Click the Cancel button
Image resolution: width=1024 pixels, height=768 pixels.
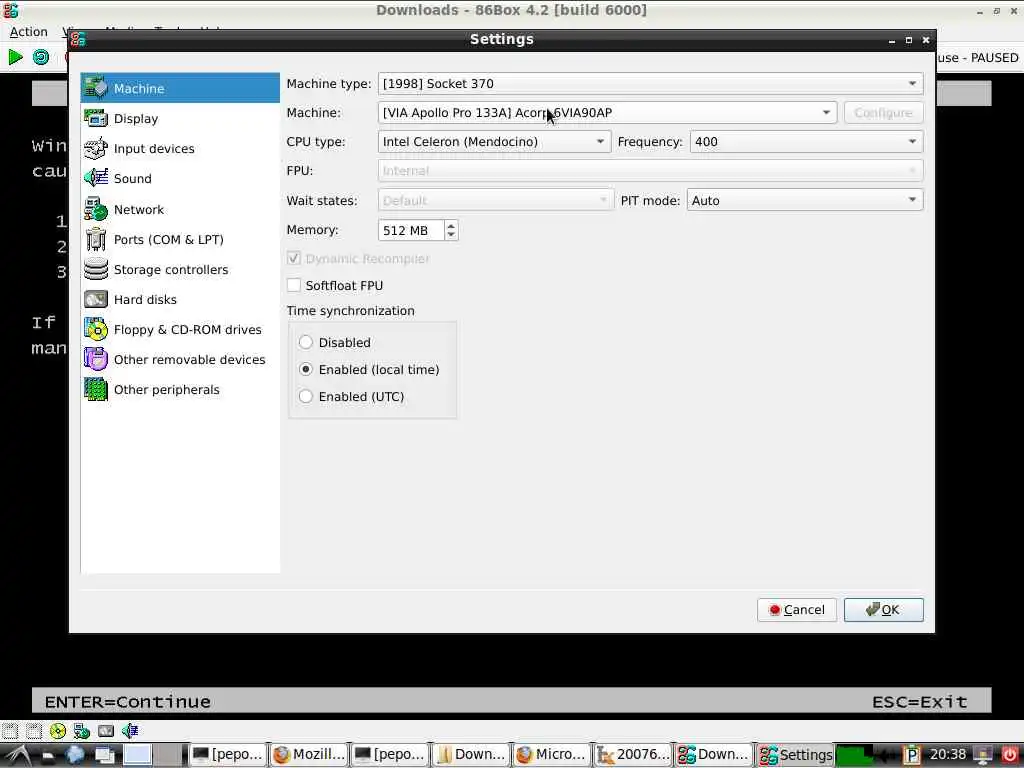click(797, 610)
